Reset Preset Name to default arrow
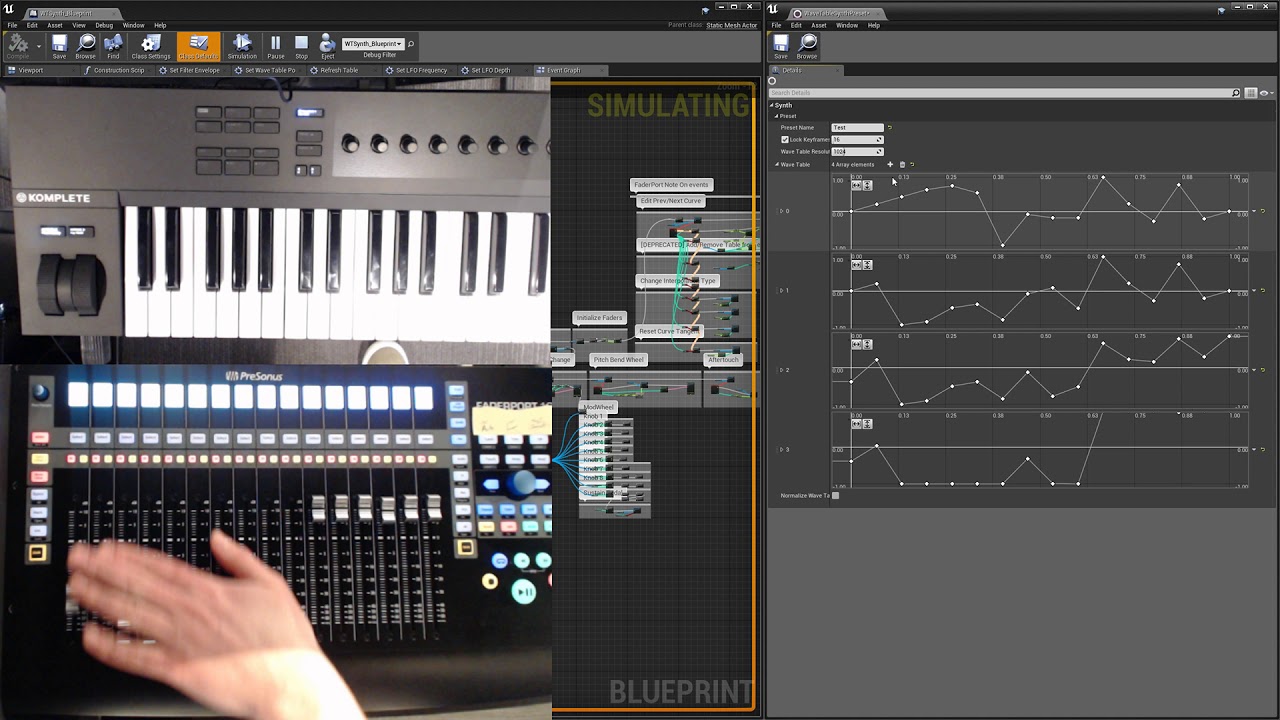 coord(890,128)
